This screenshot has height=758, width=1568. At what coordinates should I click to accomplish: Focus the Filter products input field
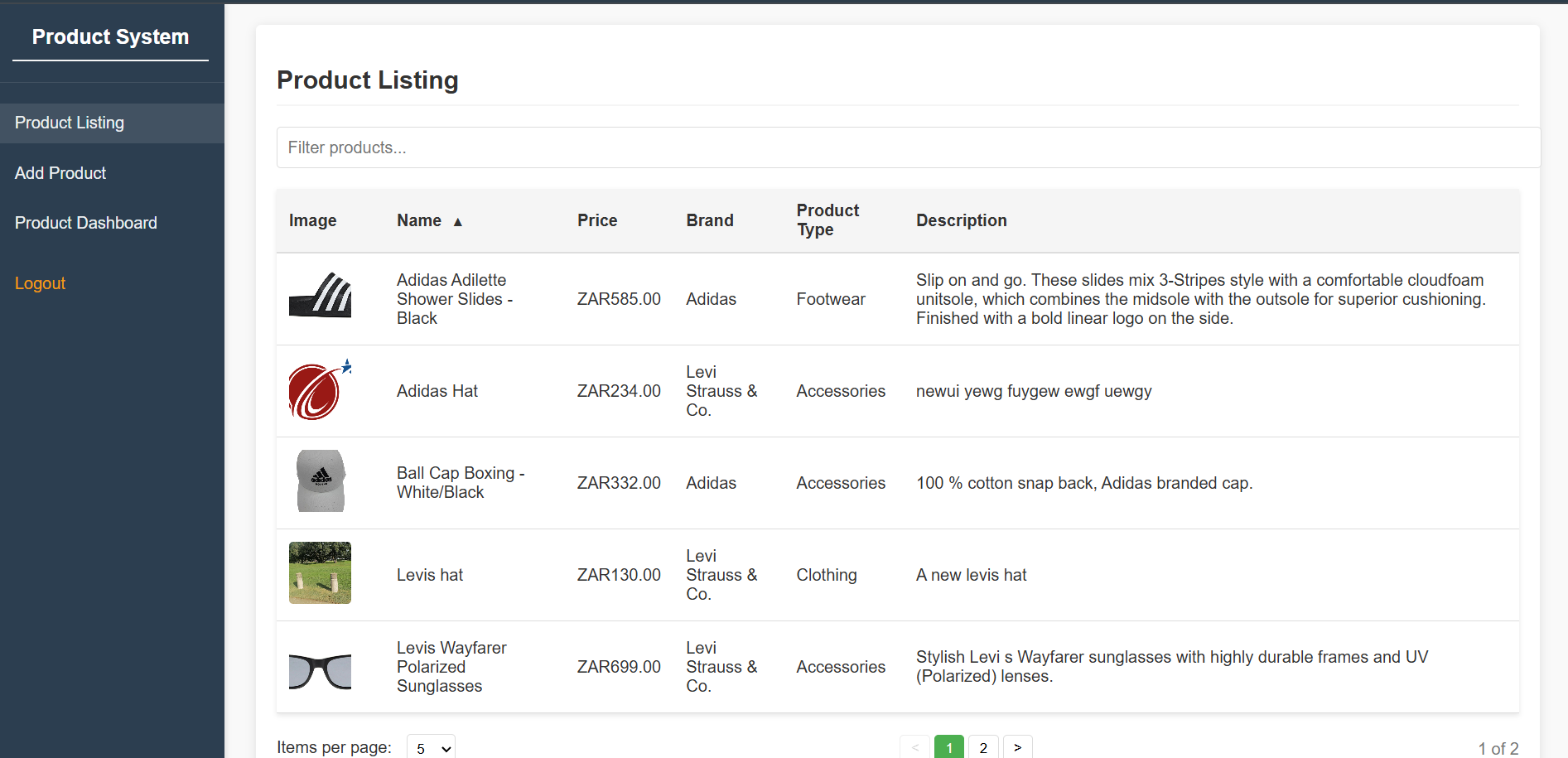tap(909, 147)
